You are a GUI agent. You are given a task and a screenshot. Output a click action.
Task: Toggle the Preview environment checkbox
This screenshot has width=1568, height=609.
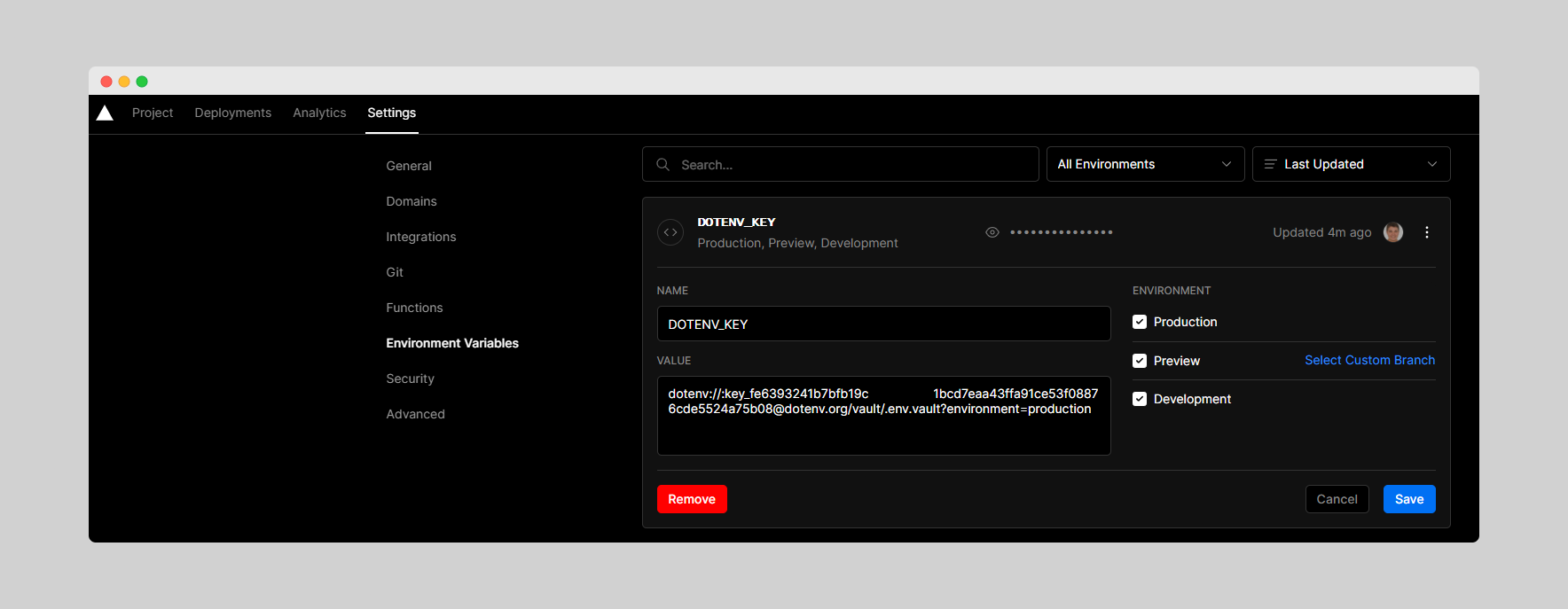(1140, 361)
